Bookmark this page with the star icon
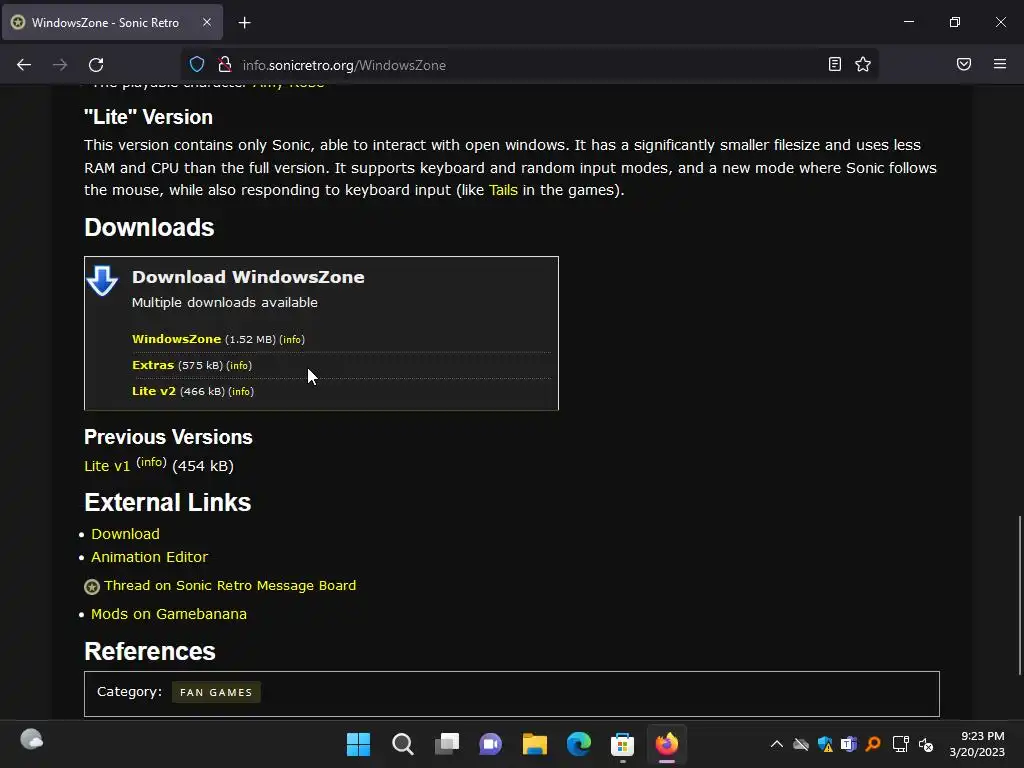Image resolution: width=1024 pixels, height=768 pixels. tap(863, 64)
